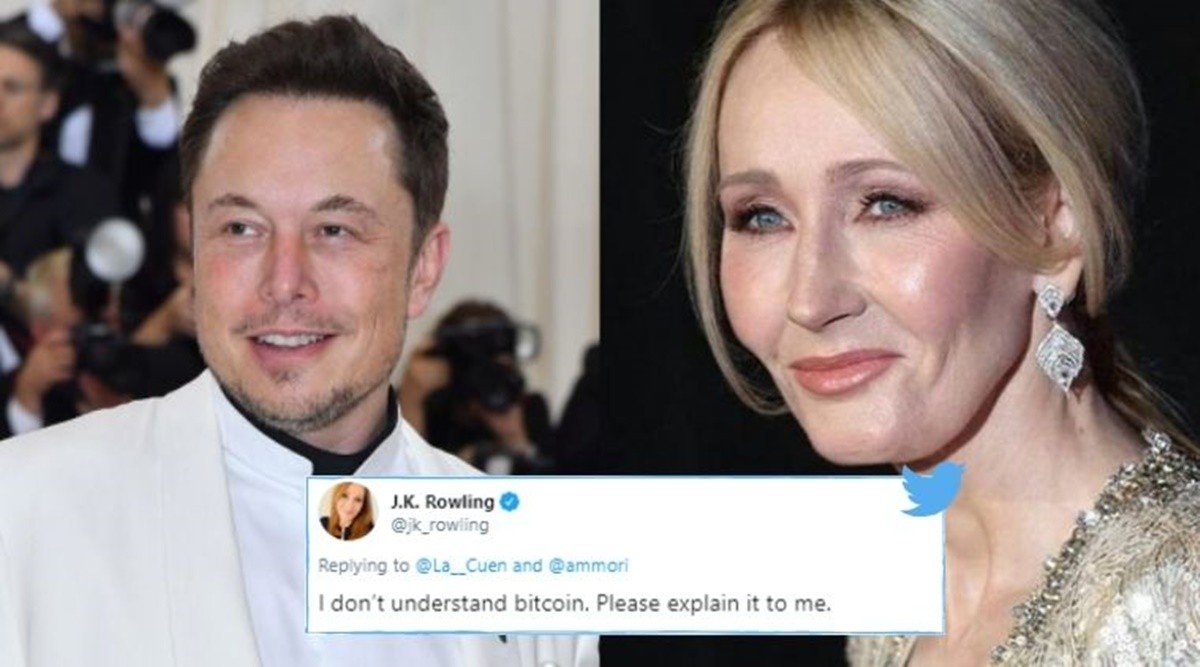Open the @ammori mention
This screenshot has height=667, width=1200.
587,565
